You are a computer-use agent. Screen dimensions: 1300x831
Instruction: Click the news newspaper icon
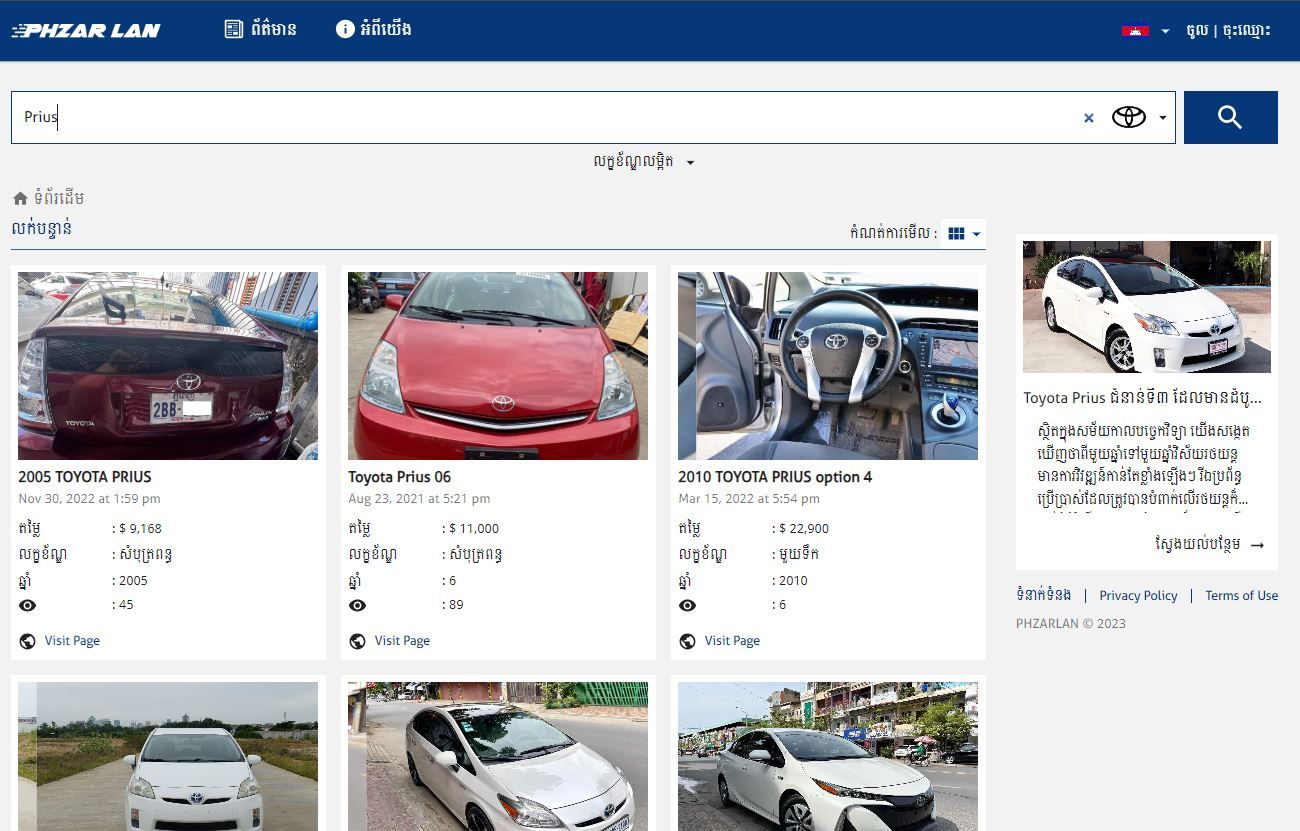(234, 29)
